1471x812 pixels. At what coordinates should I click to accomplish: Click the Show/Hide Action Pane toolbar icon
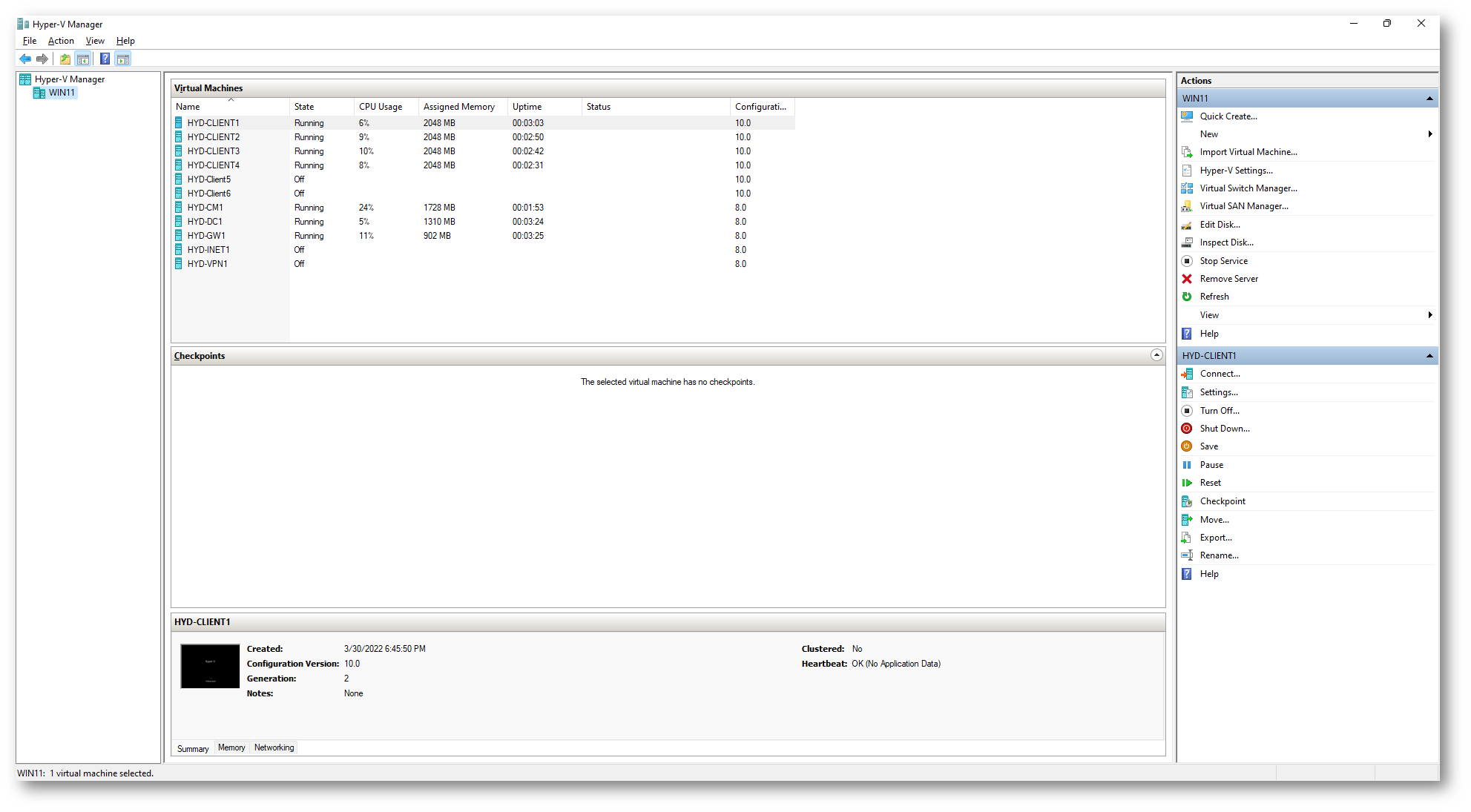coord(123,59)
